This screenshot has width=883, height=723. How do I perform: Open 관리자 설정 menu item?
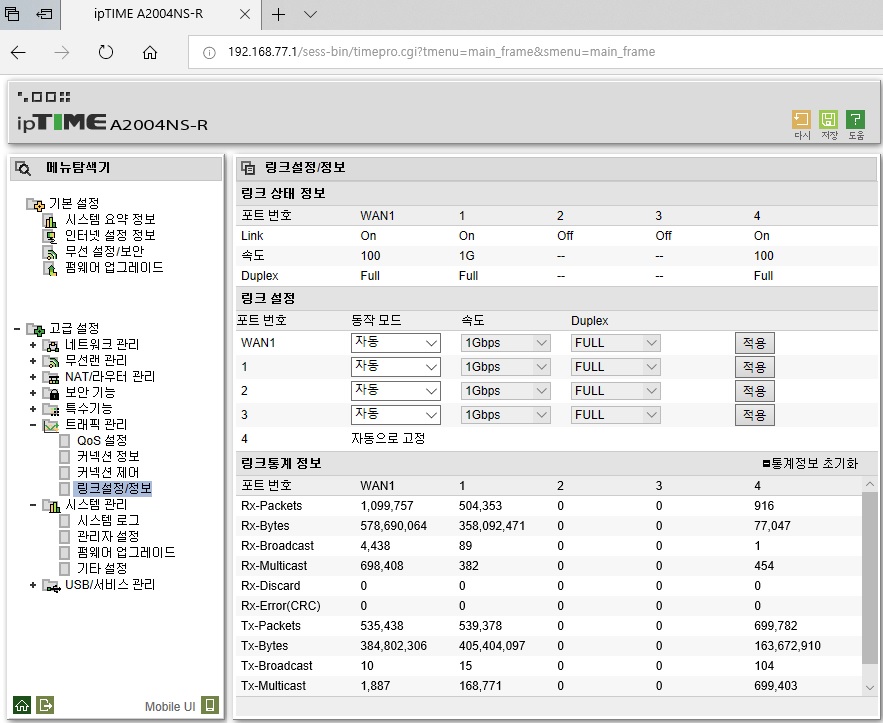click(108, 536)
